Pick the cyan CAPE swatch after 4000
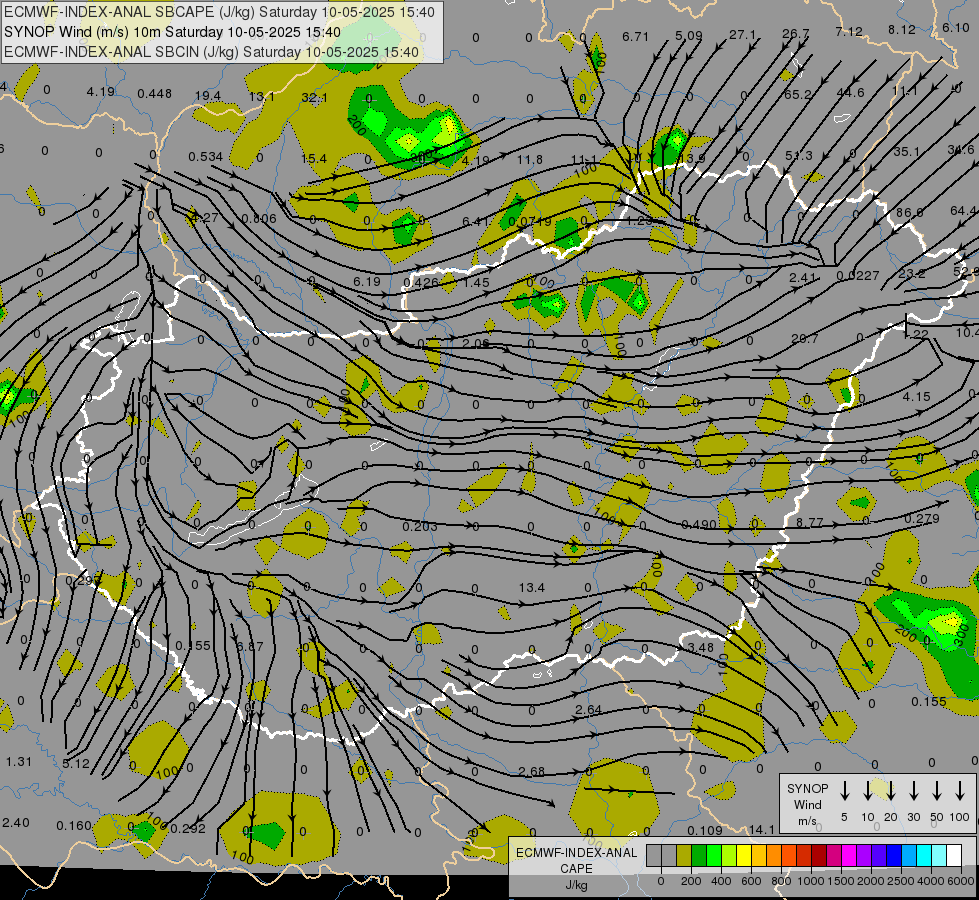The image size is (979, 900). pos(938,855)
